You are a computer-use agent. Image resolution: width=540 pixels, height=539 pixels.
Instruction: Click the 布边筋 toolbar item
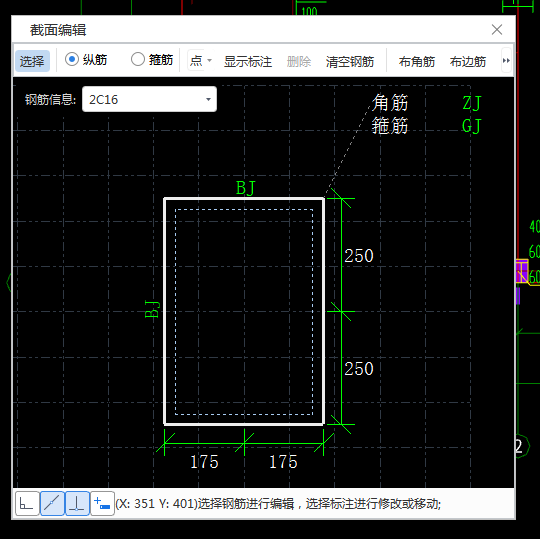tap(468, 62)
